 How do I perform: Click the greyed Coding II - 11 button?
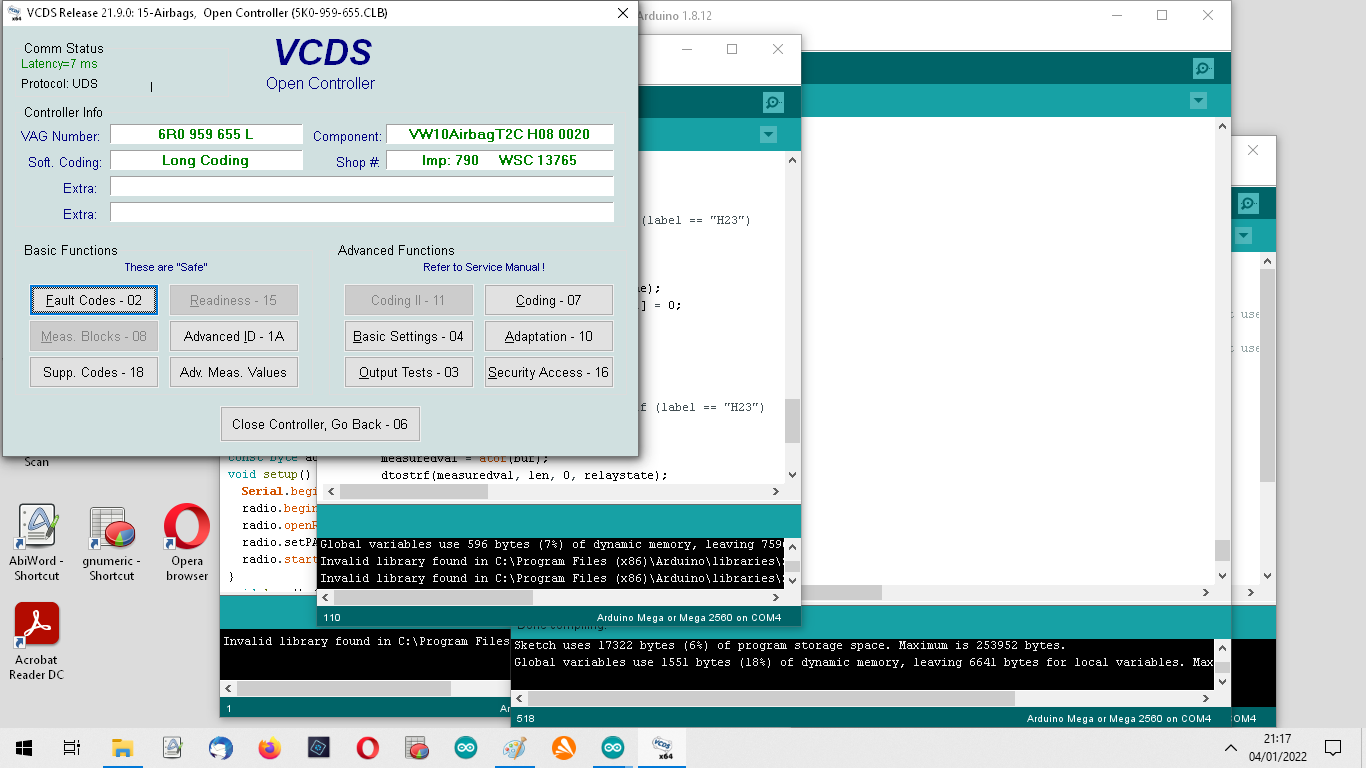(x=409, y=300)
